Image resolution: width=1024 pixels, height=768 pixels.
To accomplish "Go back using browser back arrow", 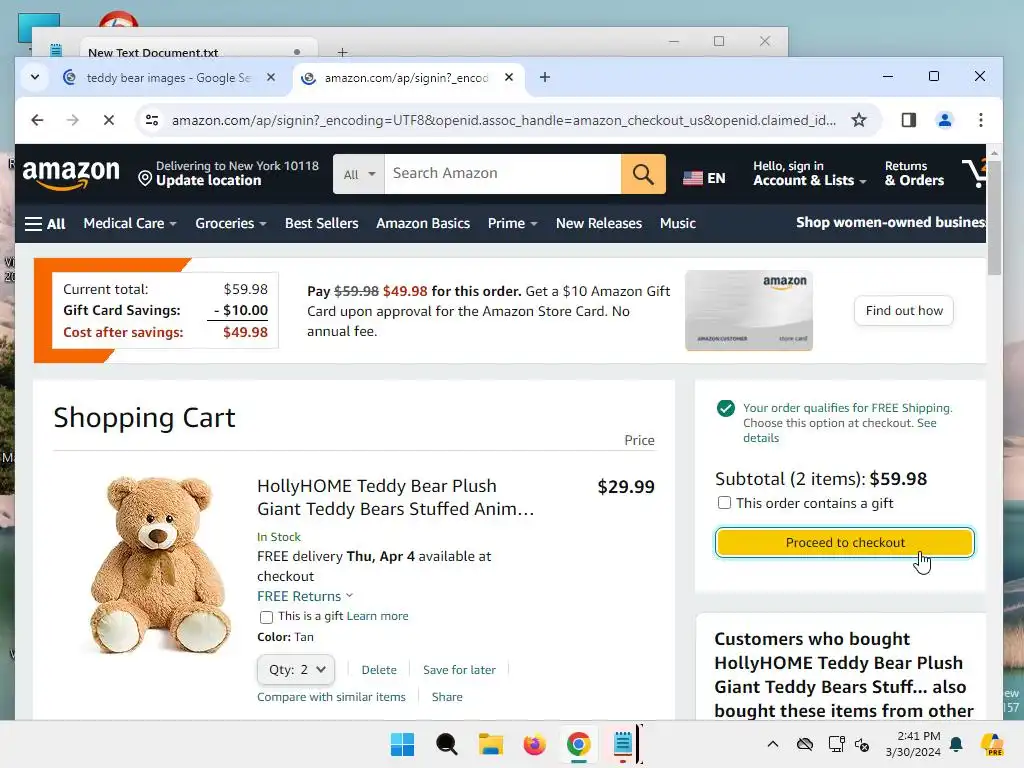I will [x=37, y=120].
